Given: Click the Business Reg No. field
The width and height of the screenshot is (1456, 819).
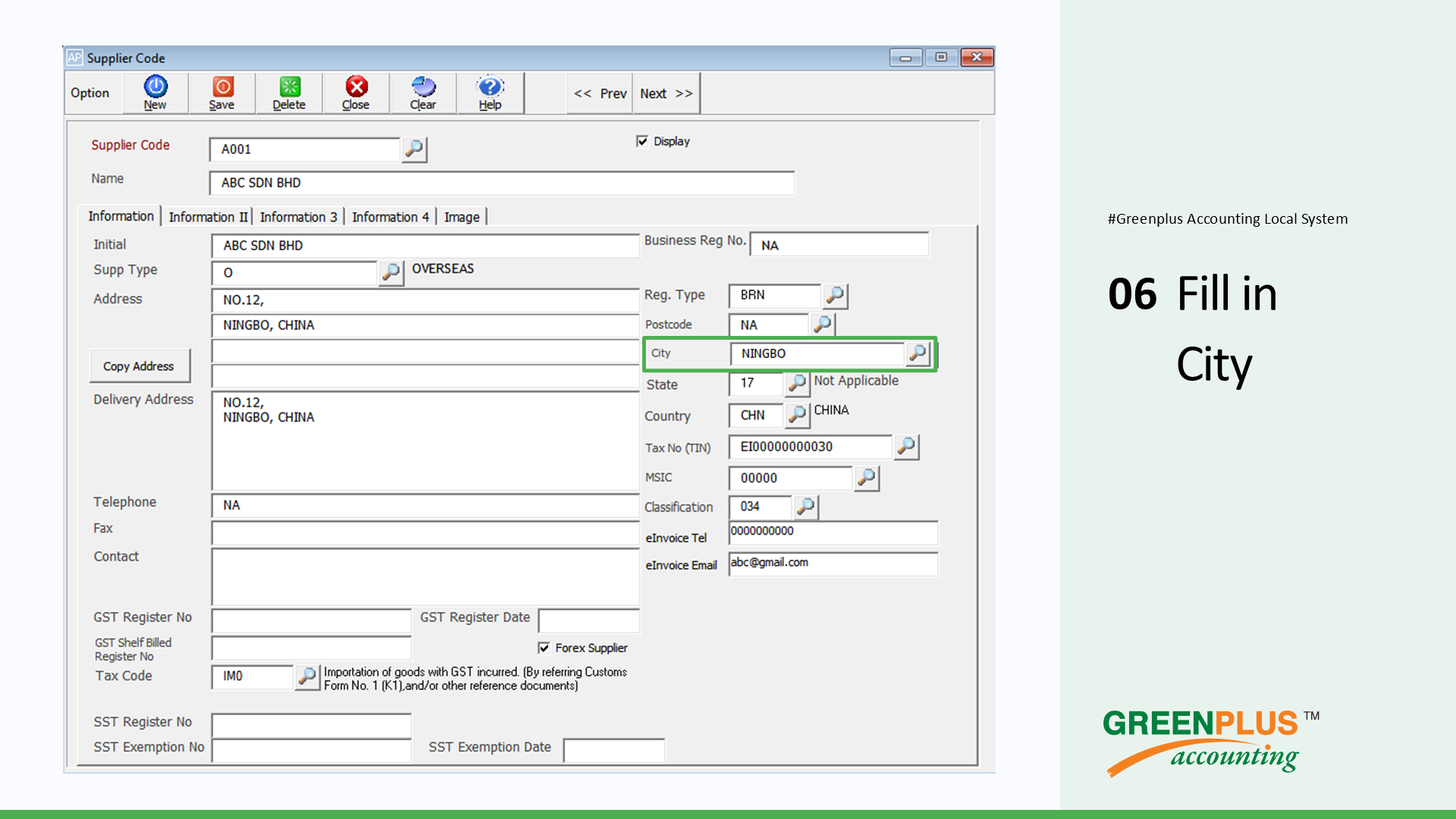Looking at the screenshot, I should [839, 245].
